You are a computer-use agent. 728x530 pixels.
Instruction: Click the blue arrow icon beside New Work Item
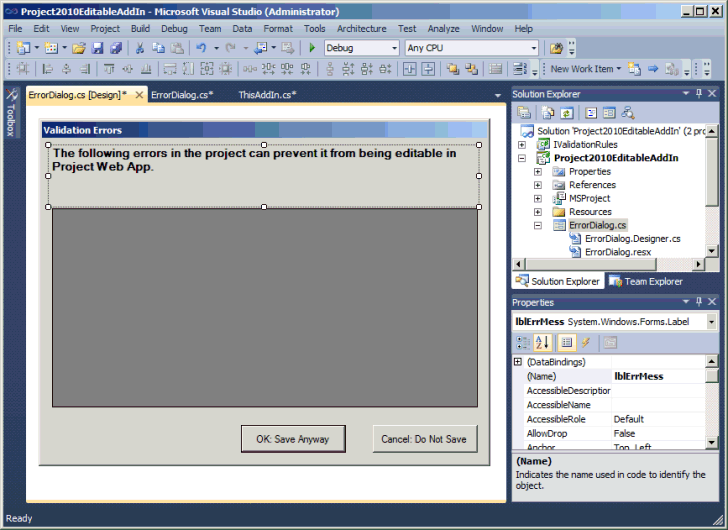[653, 69]
